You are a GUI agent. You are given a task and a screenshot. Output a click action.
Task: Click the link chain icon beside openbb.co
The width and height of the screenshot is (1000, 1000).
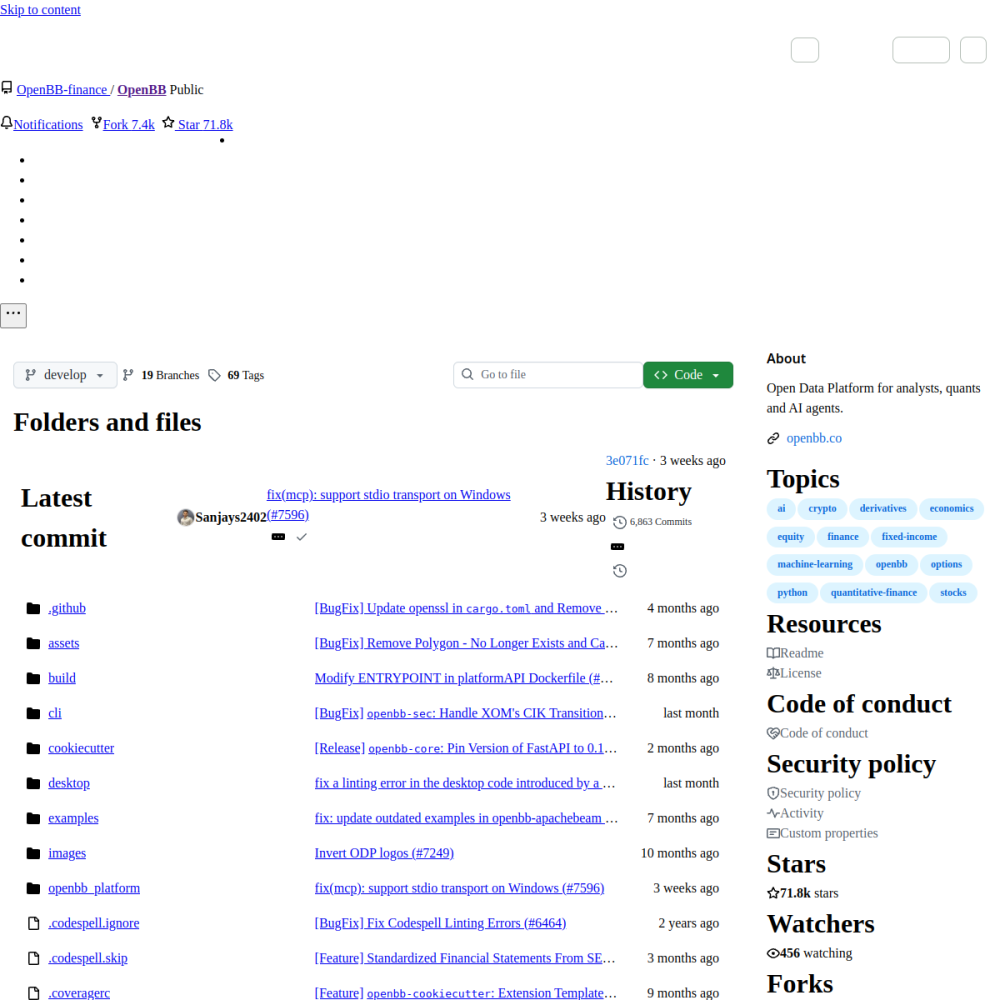773,439
